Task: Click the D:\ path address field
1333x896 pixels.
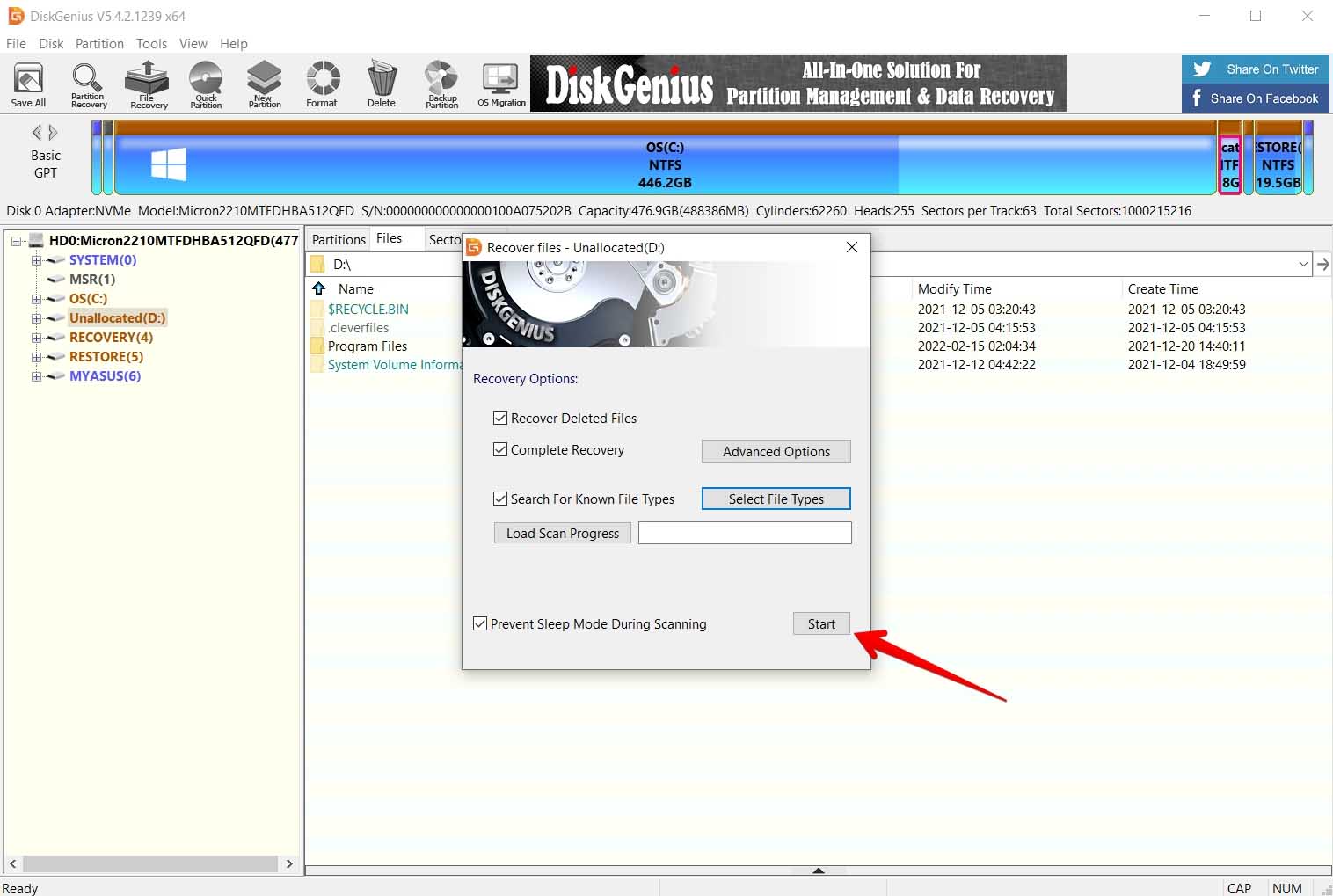Action: click(x=809, y=264)
